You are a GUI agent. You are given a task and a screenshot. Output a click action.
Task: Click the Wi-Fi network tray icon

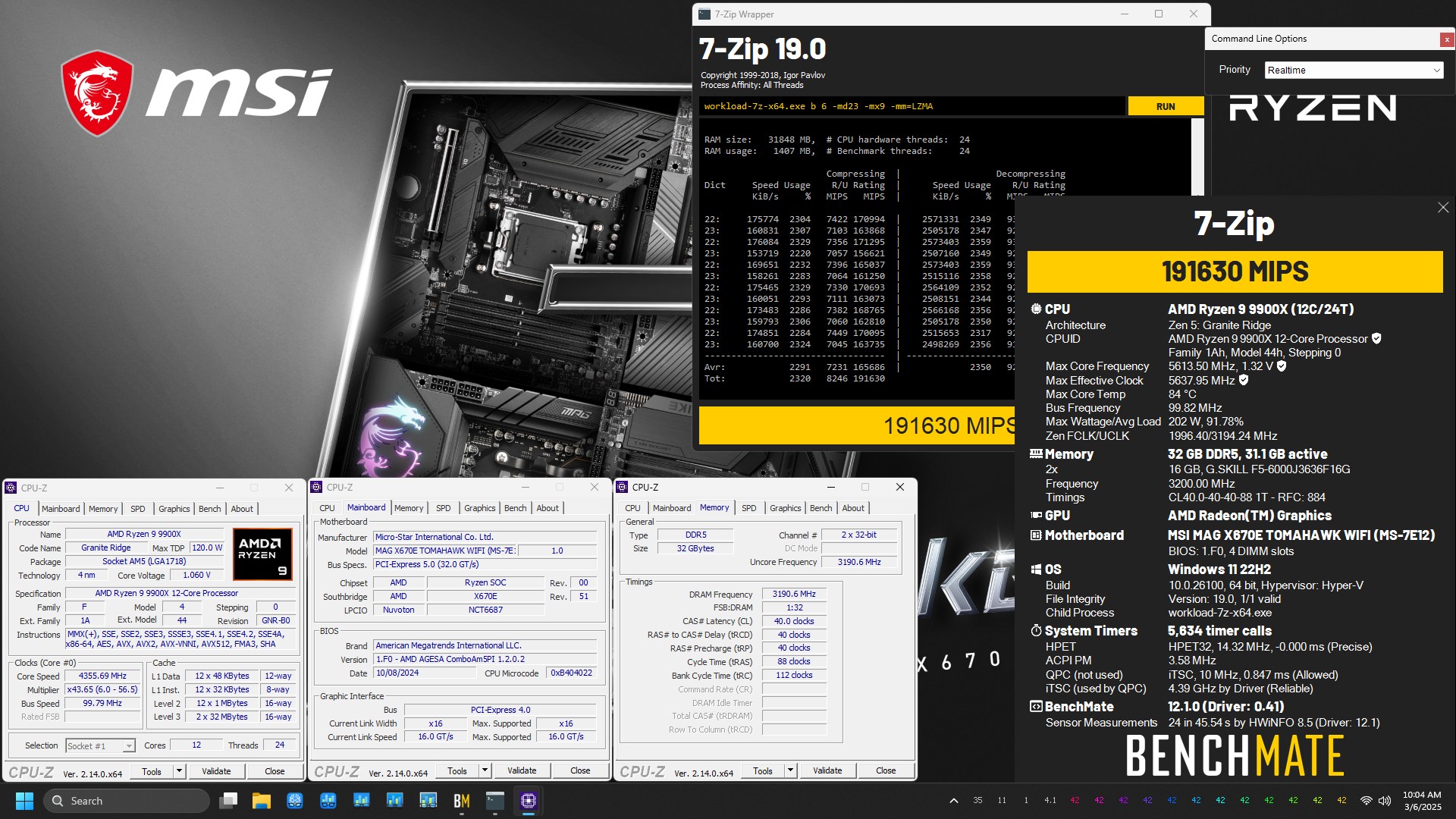(1367, 801)
